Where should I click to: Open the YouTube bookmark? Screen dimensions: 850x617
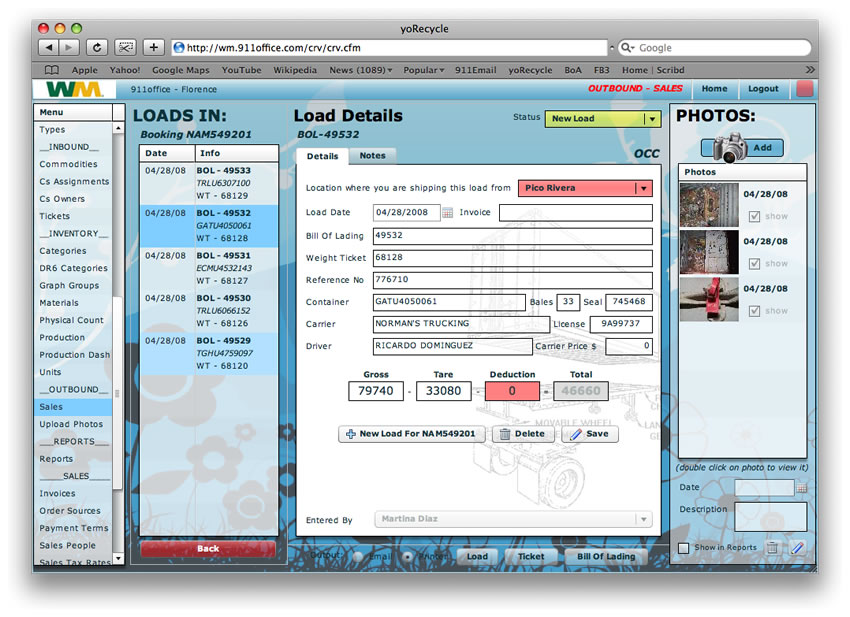coord(241,70)
